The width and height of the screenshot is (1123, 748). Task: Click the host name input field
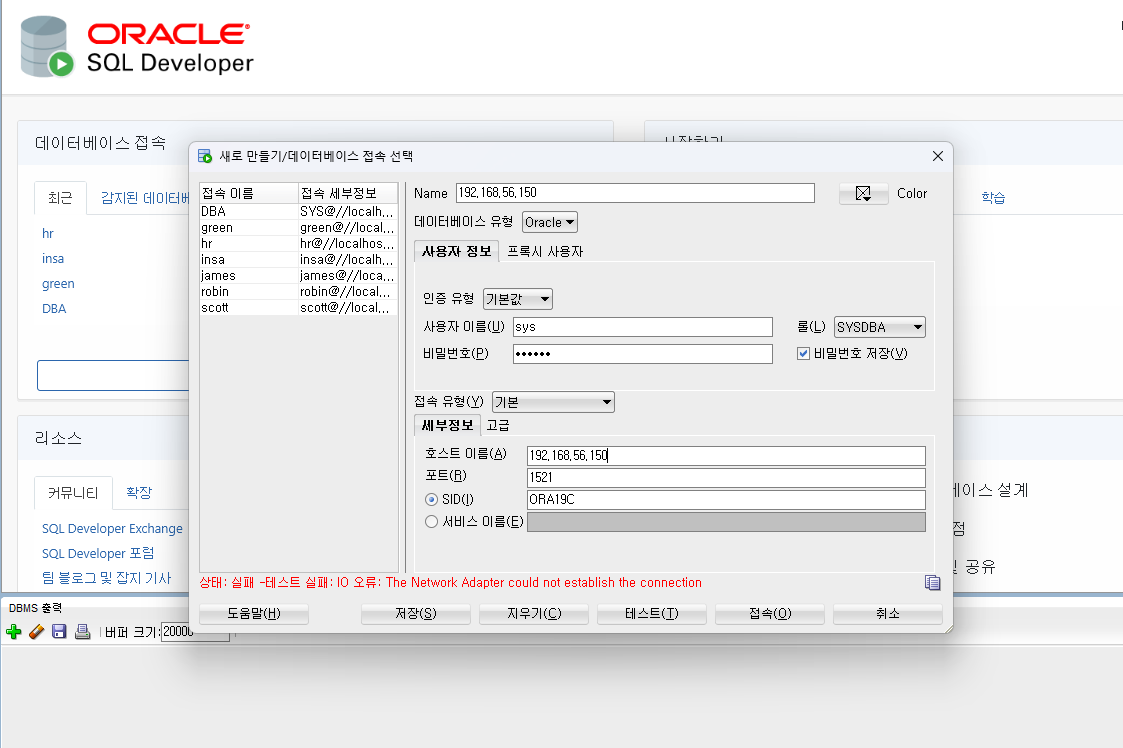(726, 456)
